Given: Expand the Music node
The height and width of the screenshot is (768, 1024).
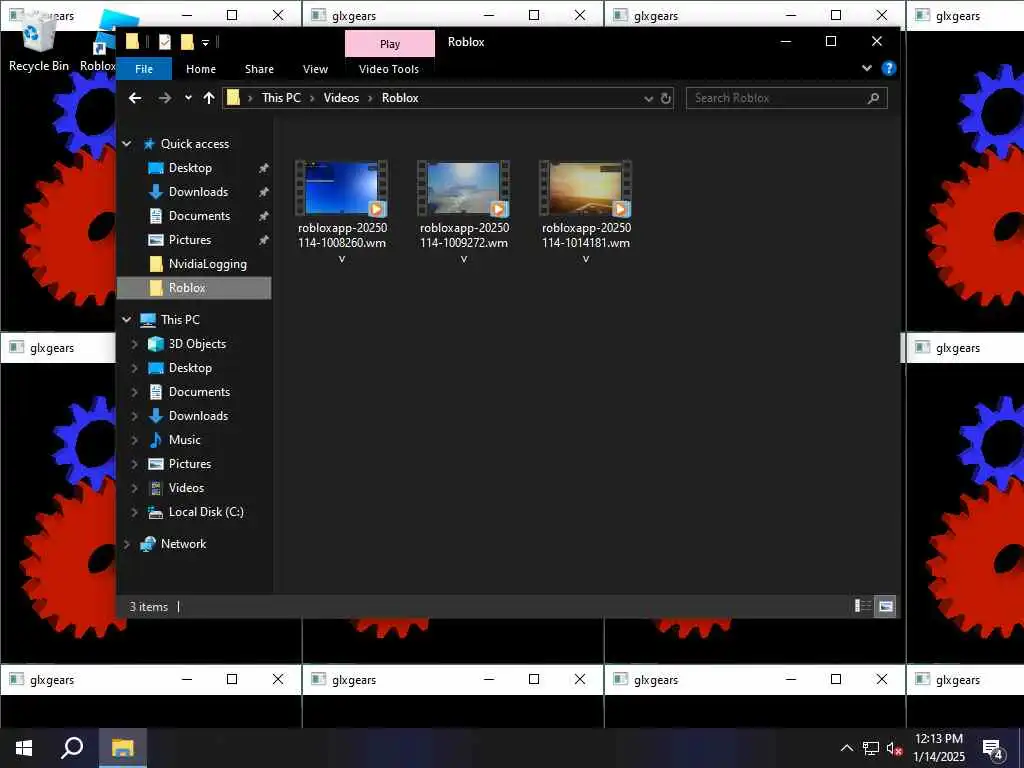Looking at the screenshot, I should [135, 440].
